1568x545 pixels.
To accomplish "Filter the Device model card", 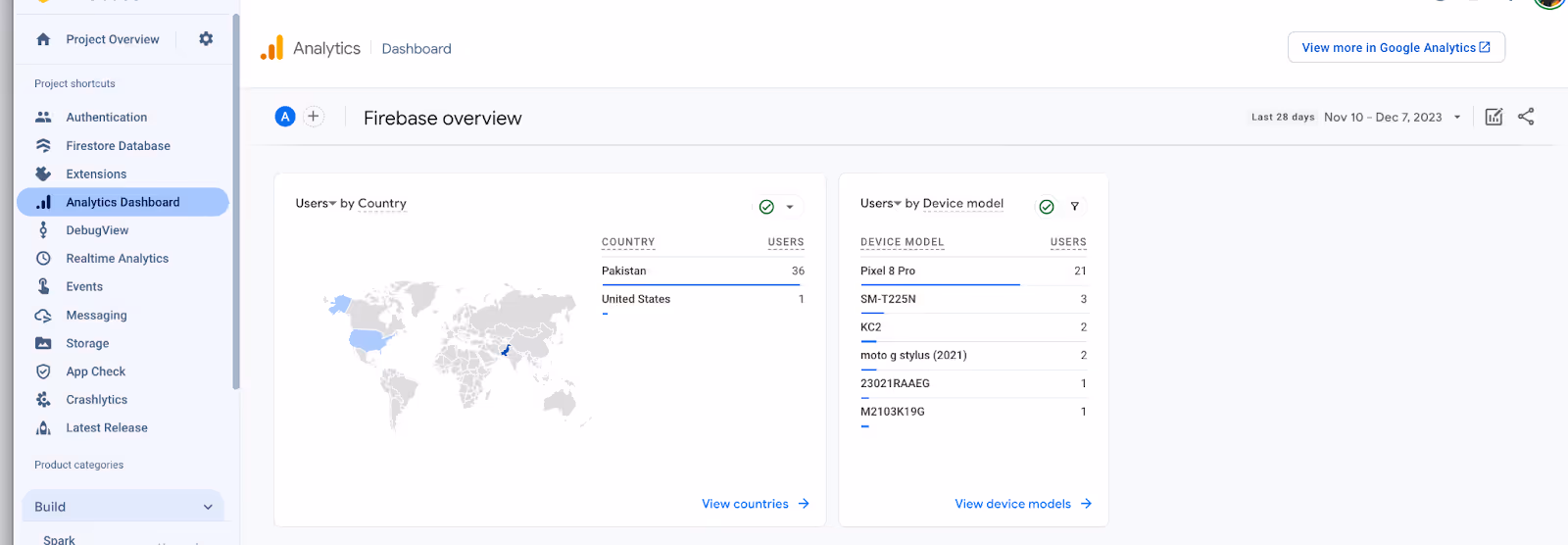I will coord(1075,206).
